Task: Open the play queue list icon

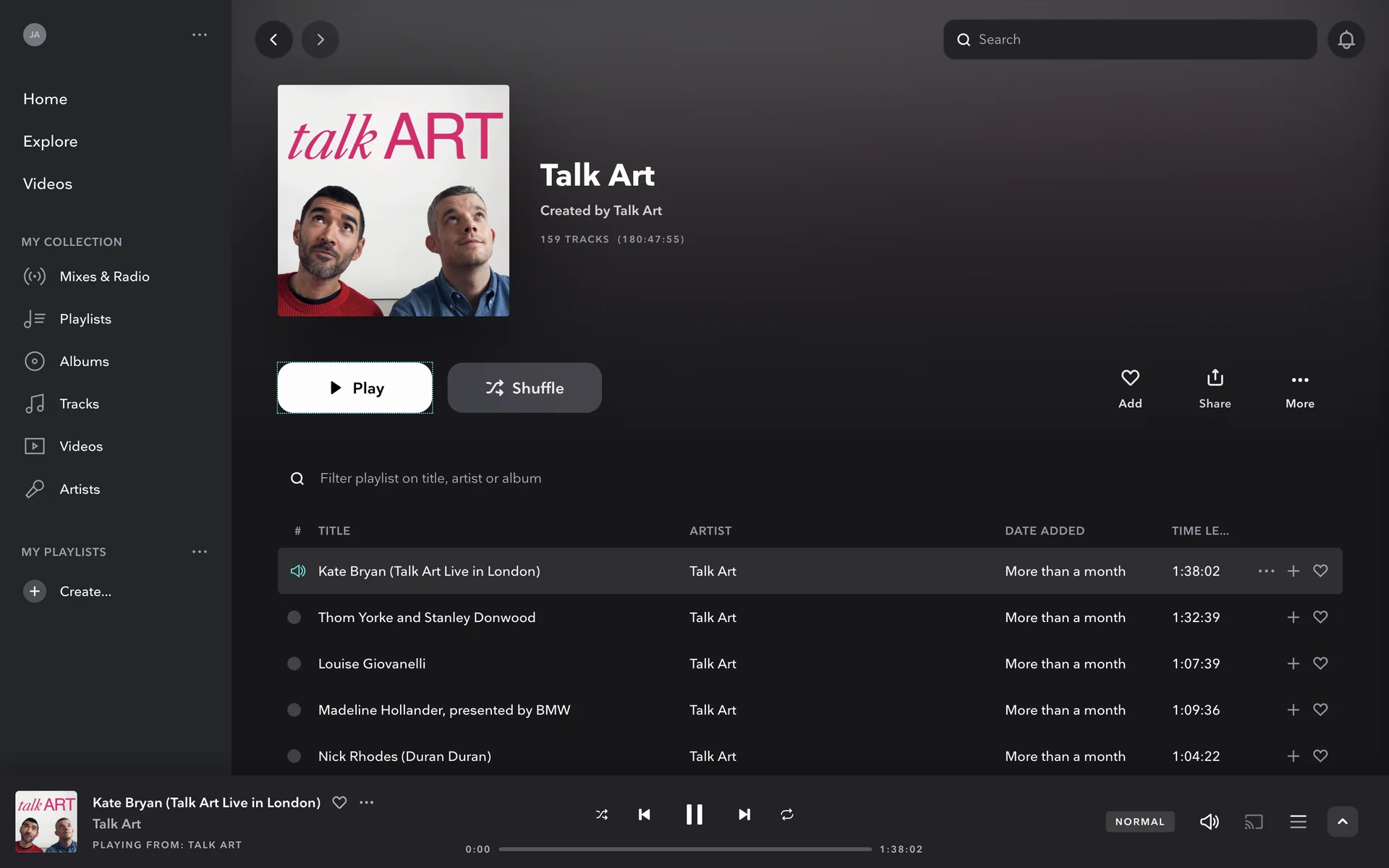Action: (1298, 822)
